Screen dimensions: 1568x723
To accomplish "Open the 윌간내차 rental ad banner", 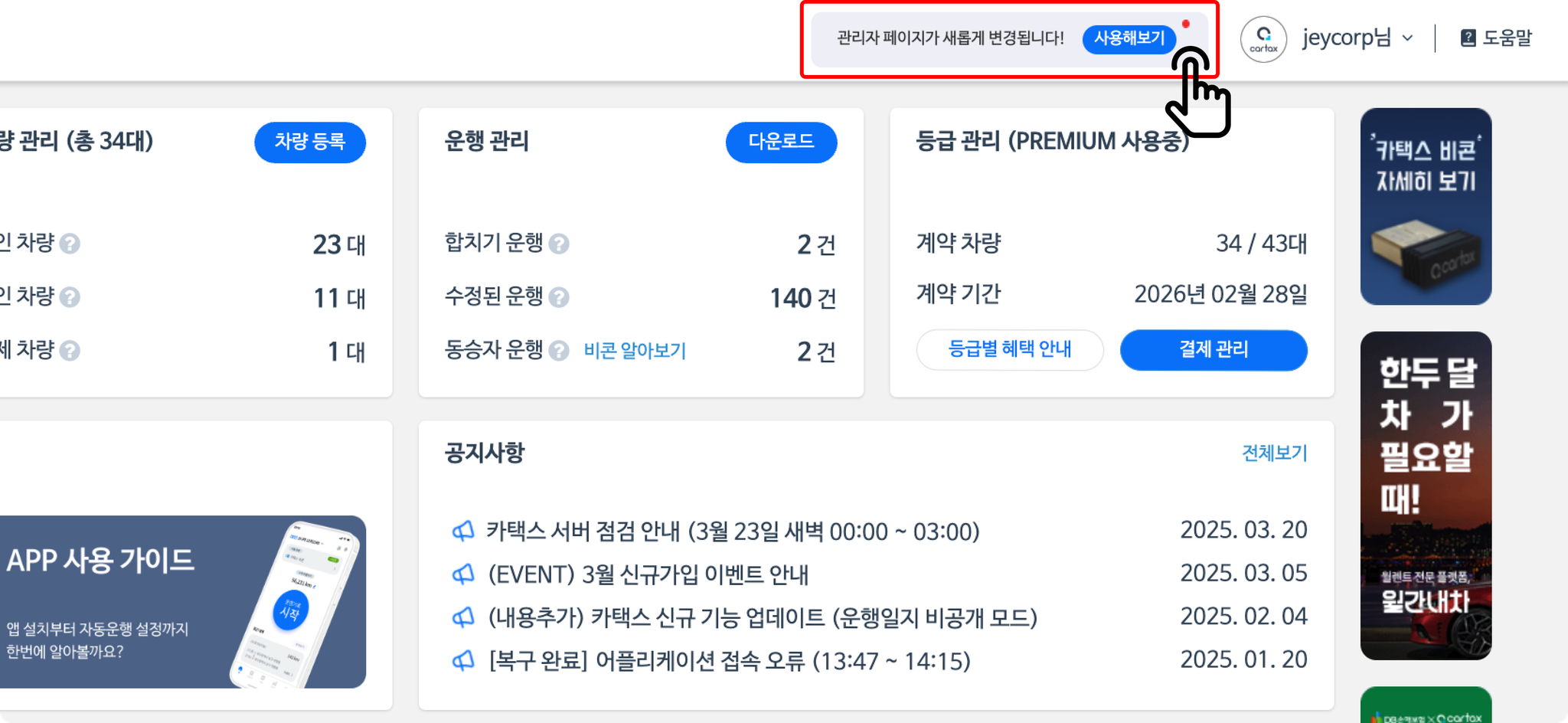I will [x=1426, y=496].
